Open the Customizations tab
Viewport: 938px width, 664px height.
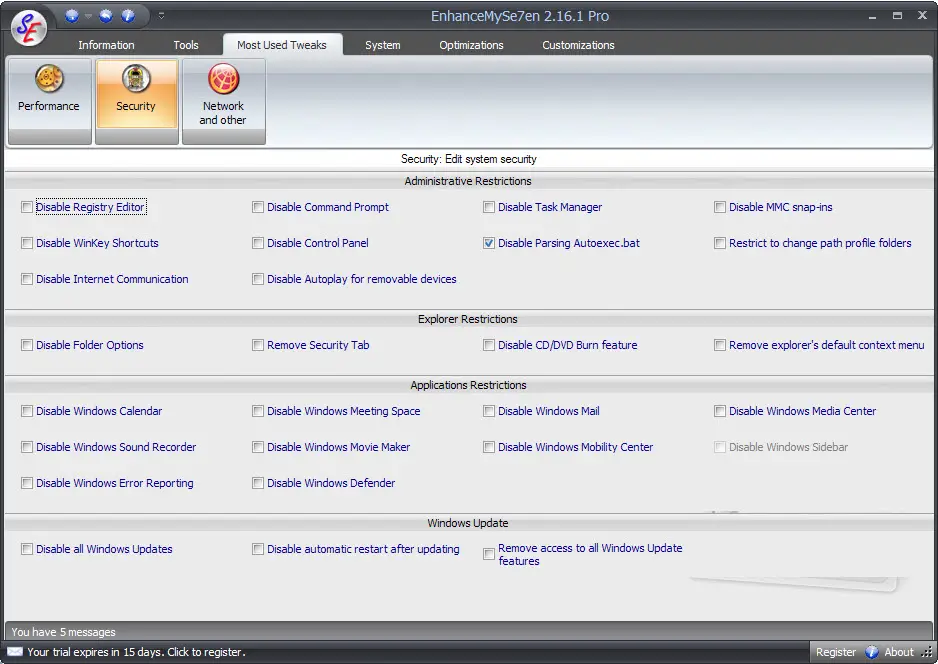[578, 45]
